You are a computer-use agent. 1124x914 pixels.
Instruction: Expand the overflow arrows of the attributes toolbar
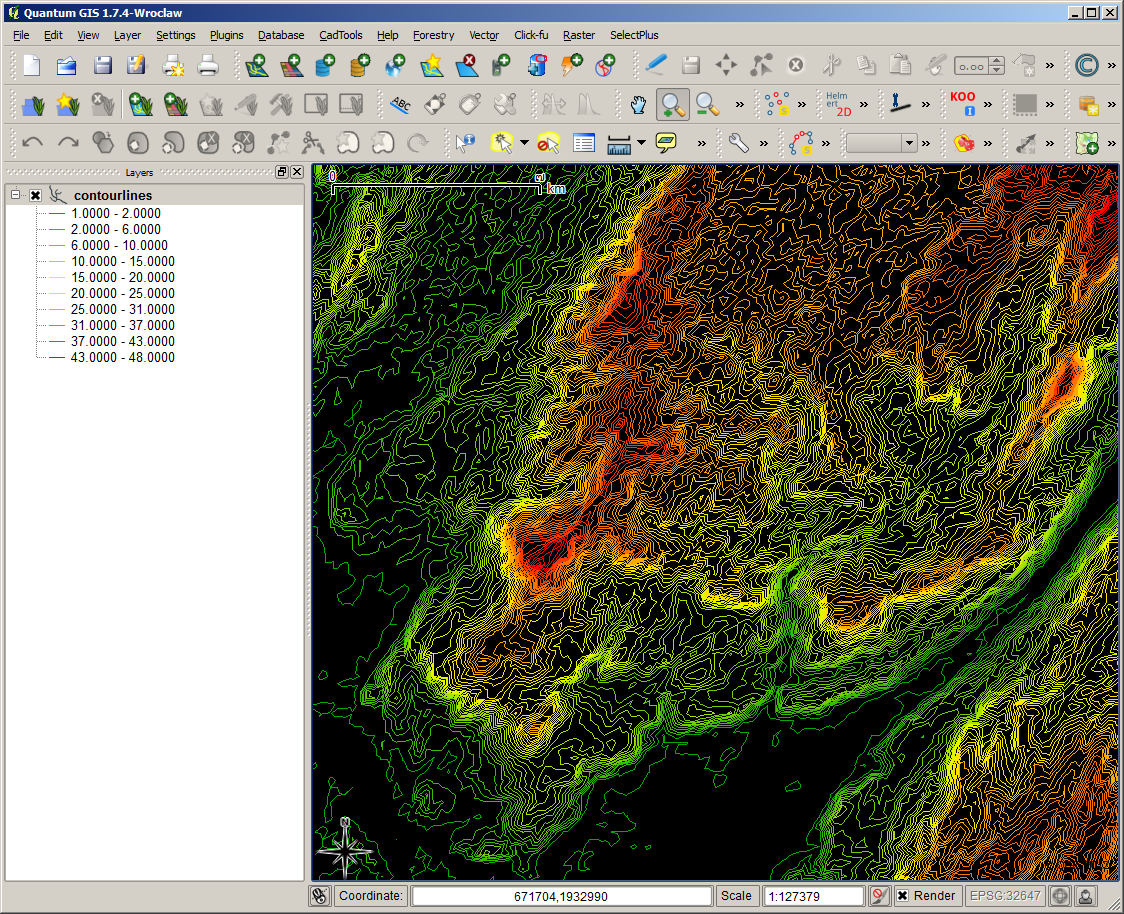tap(701, 143)
